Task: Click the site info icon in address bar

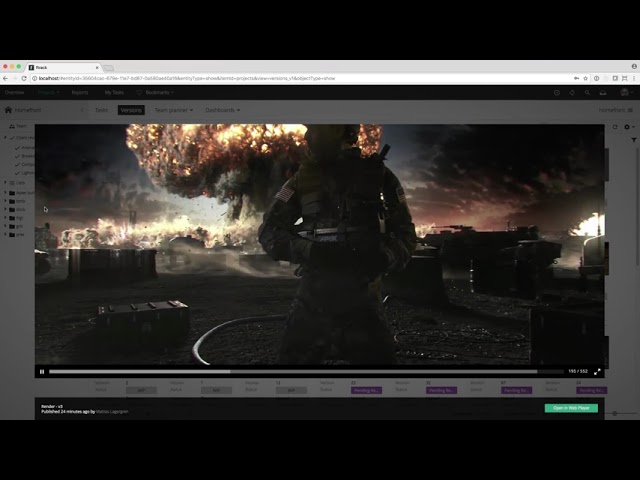Action: 35,78
